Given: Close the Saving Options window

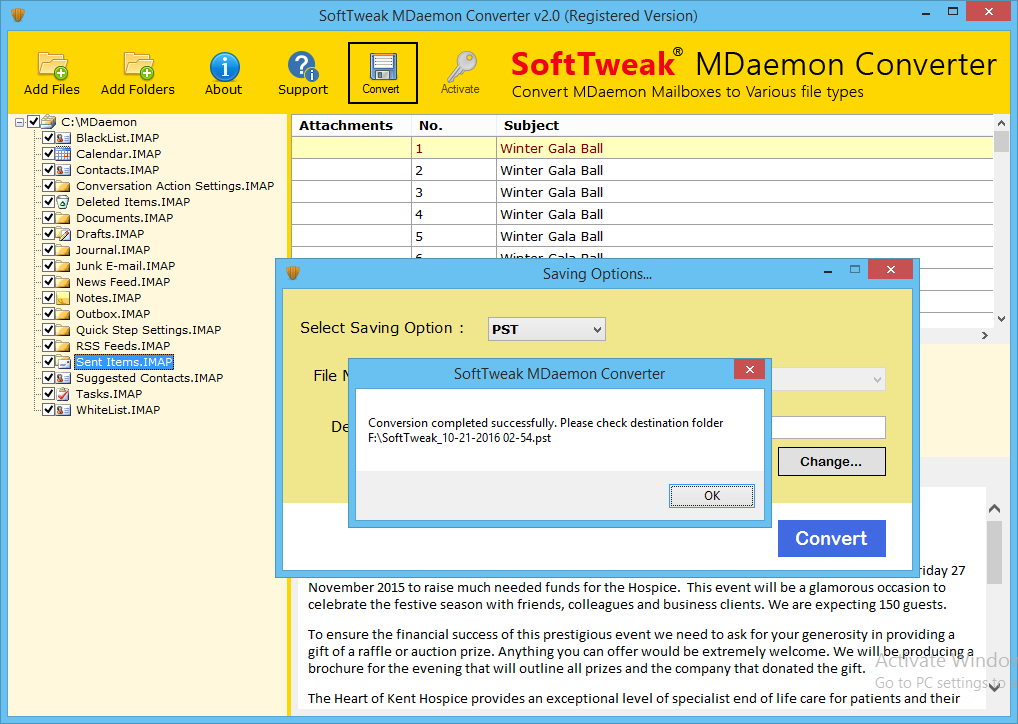Looking at the screenshot, I should [891, 269].
